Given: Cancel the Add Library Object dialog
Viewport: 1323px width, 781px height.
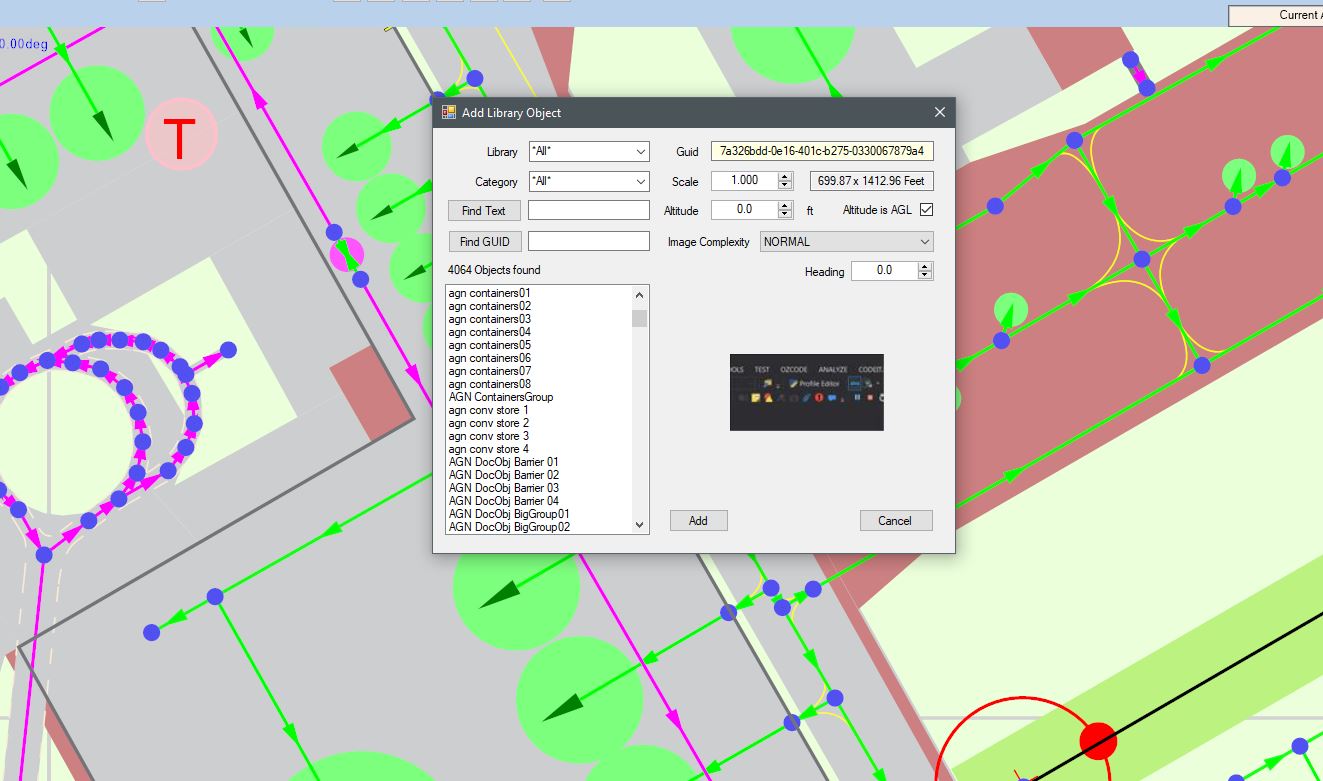Looking at the screenshot, I should pos(895,521).
